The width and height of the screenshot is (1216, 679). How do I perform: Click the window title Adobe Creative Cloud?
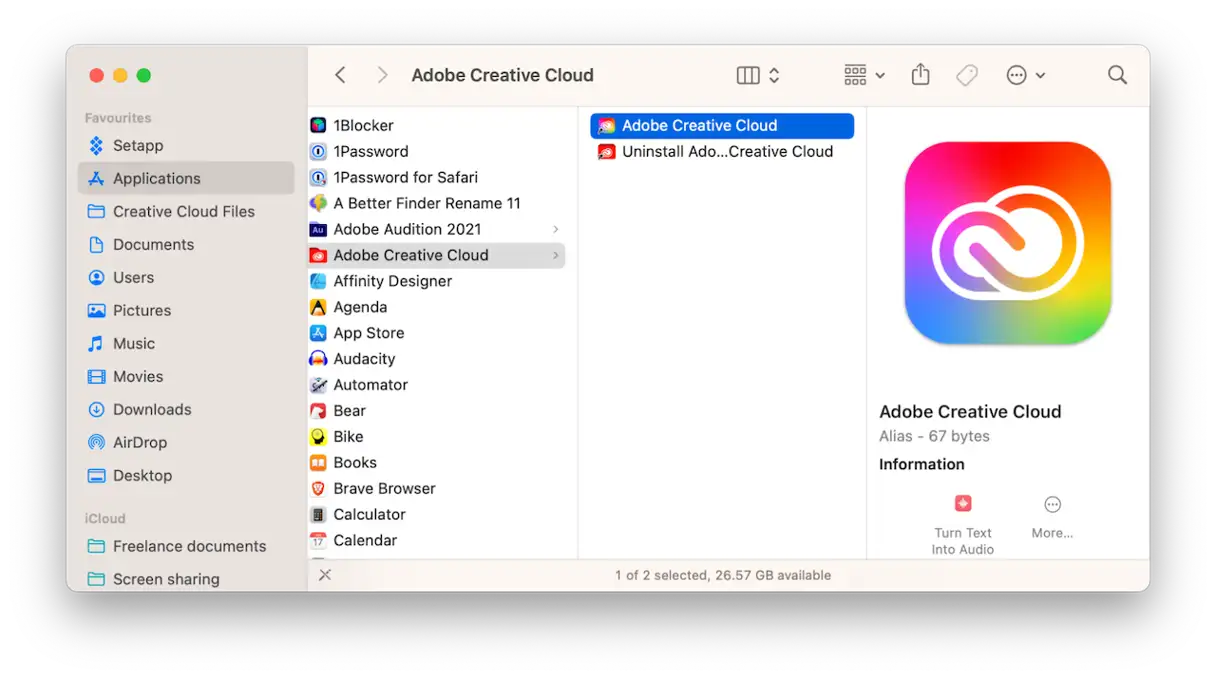tap(503, 75)
